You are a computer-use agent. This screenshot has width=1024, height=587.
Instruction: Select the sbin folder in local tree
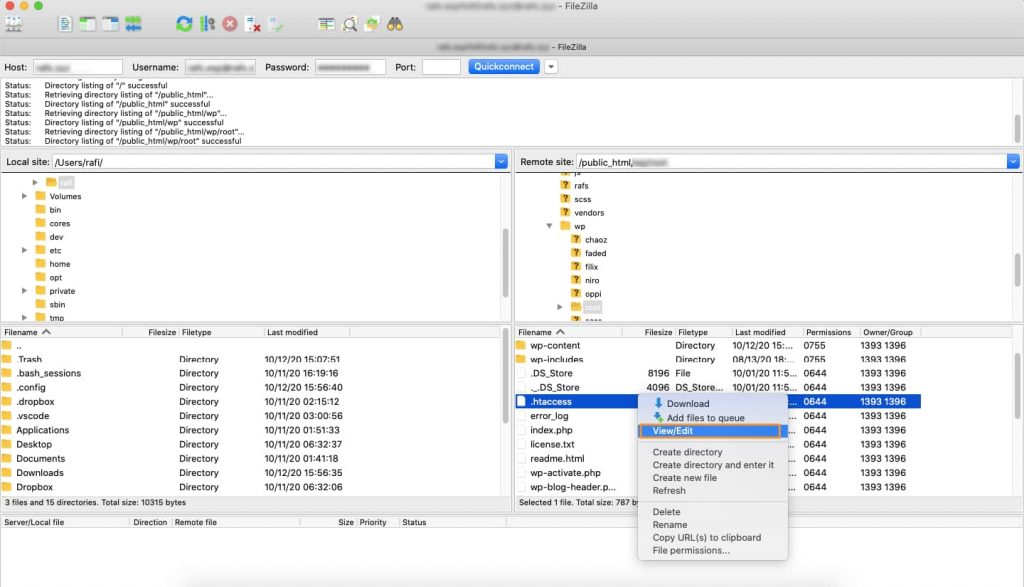[x=57, y=304]
